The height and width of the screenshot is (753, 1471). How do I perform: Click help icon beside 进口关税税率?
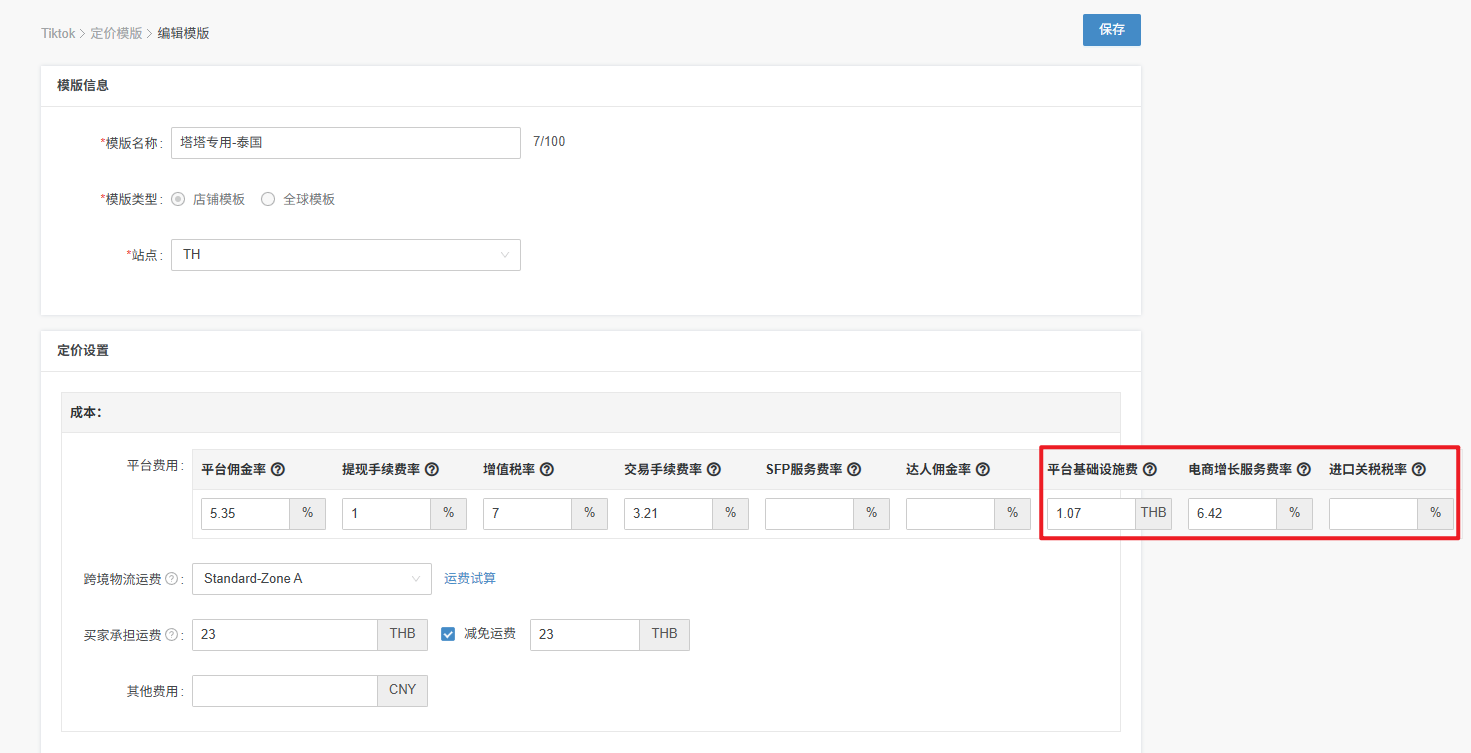tap(1418, 469)
